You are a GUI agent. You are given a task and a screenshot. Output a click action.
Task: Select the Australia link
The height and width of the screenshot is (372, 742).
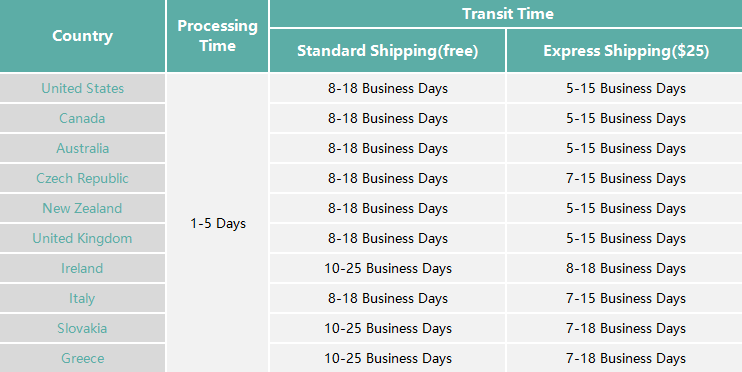click(x=82, y=148)
